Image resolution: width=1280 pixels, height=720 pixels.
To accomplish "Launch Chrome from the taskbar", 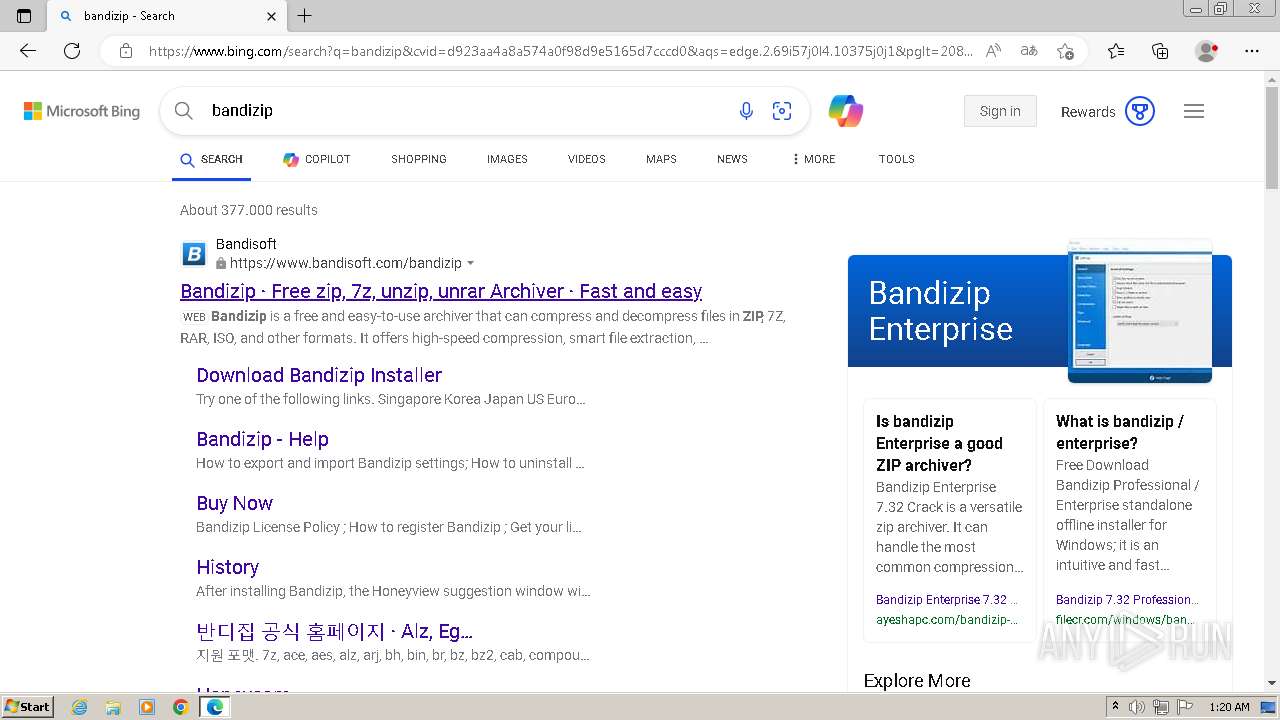I will click(x=180, y=707).
